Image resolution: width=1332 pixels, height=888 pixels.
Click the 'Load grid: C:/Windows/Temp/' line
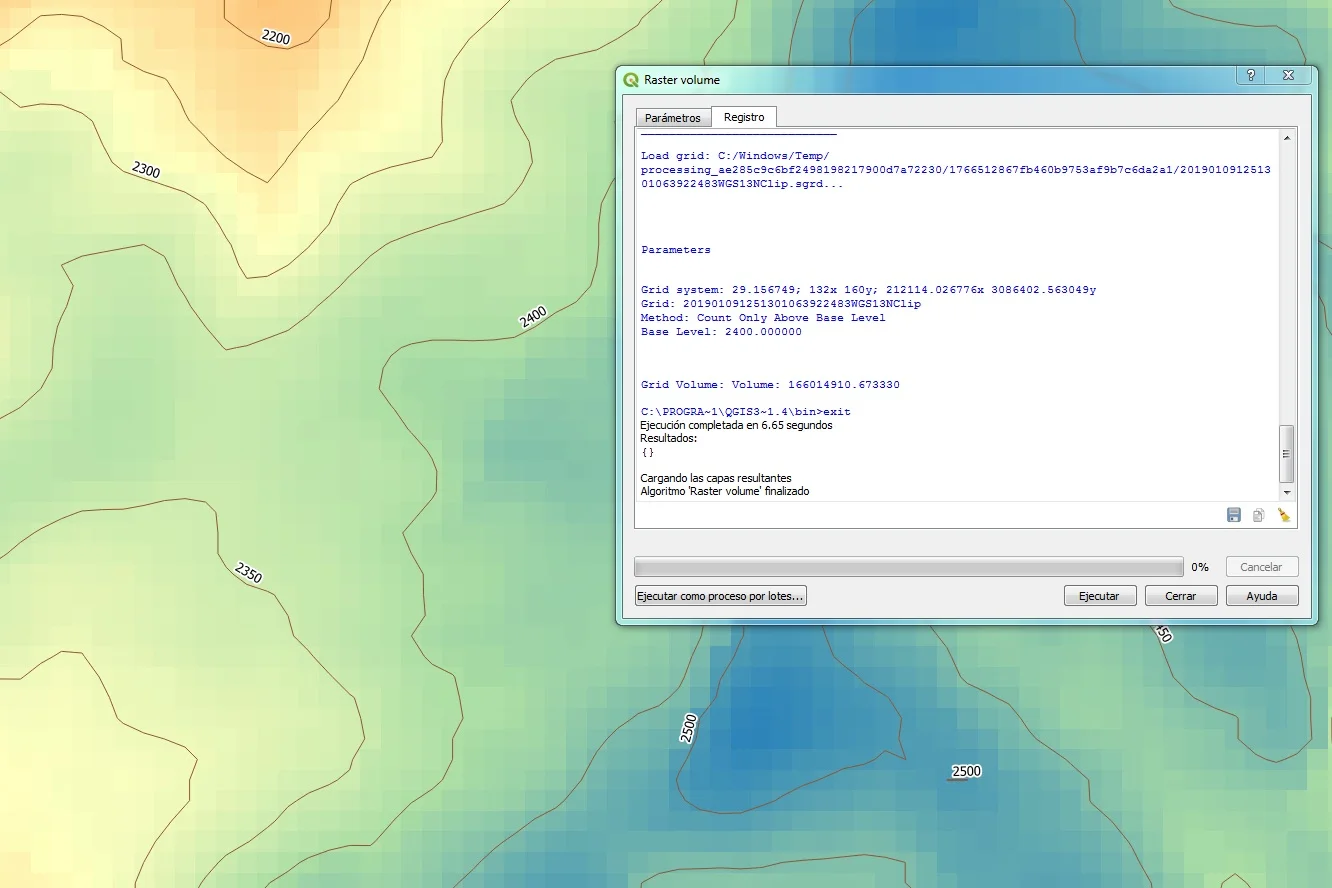pyautogui.click(x=735, y=156)
